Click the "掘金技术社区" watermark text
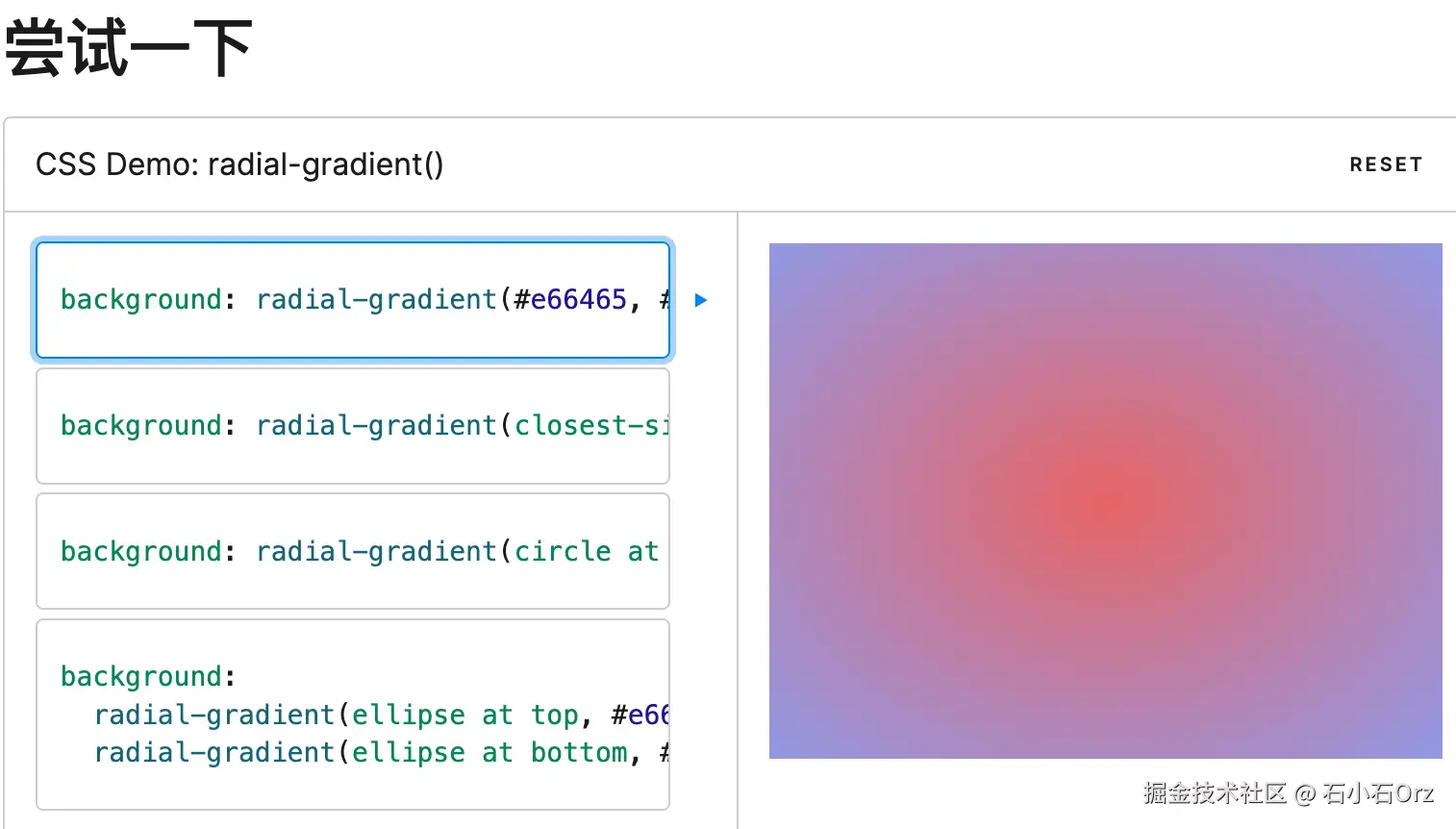Image resolution: width=1456 pixels, height=829 pixels. [1215, 793]
